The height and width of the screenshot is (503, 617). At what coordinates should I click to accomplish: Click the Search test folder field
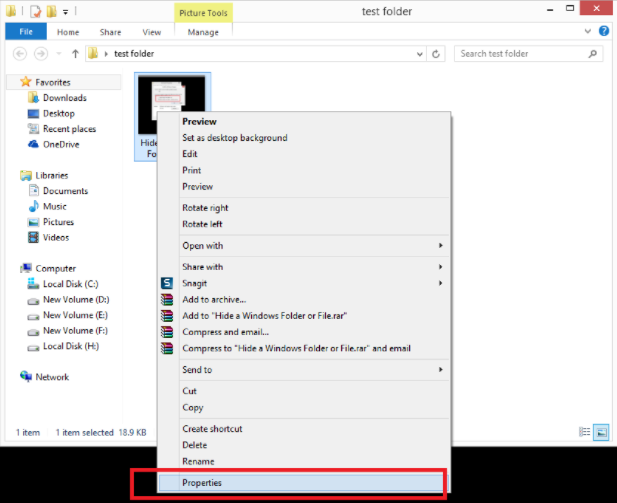click(x=528, y=54)
